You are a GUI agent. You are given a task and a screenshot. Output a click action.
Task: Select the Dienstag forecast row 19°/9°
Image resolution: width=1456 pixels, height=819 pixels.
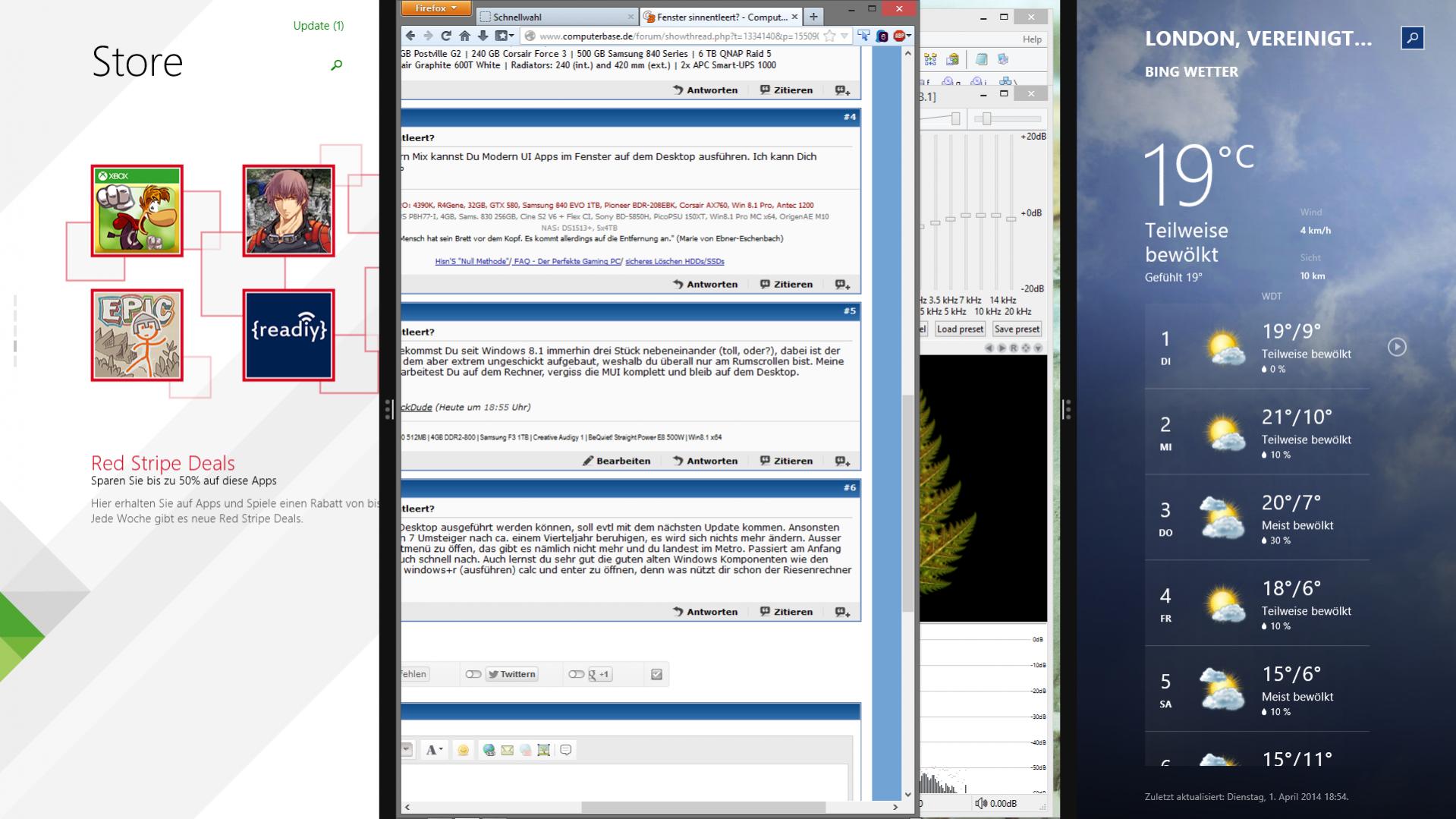[x=1256, y=347]
